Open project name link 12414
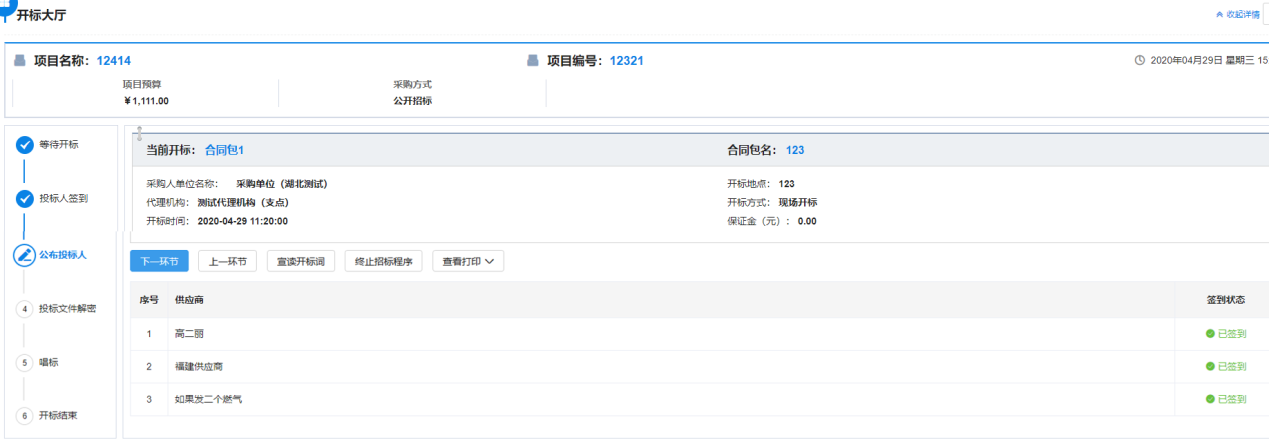This screenshot has width=1269, height=442. pyautogui.click(x=114, y=60)
